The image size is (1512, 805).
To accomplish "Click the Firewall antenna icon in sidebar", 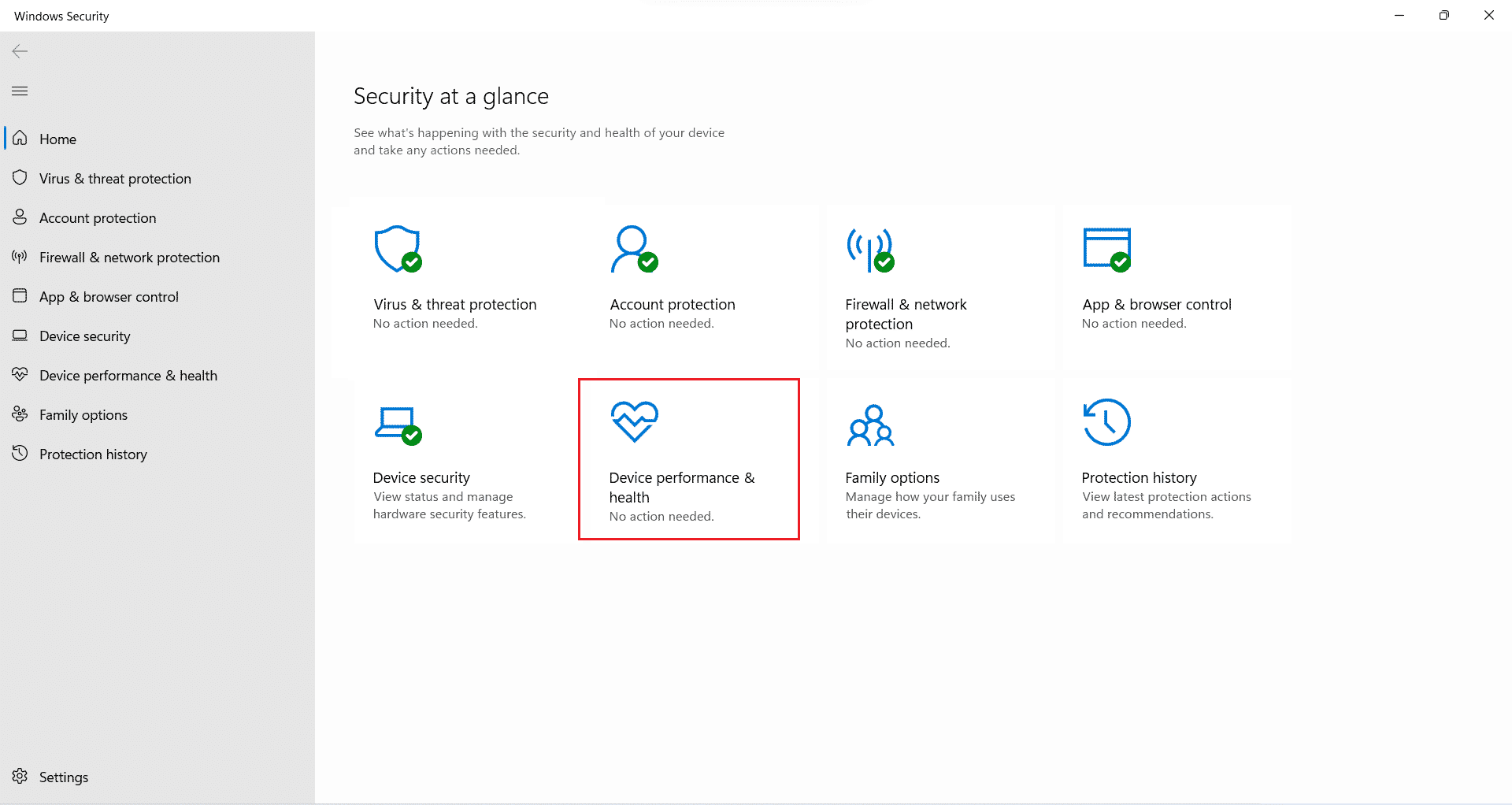I will pyautogui.click(x=20, y=257).
